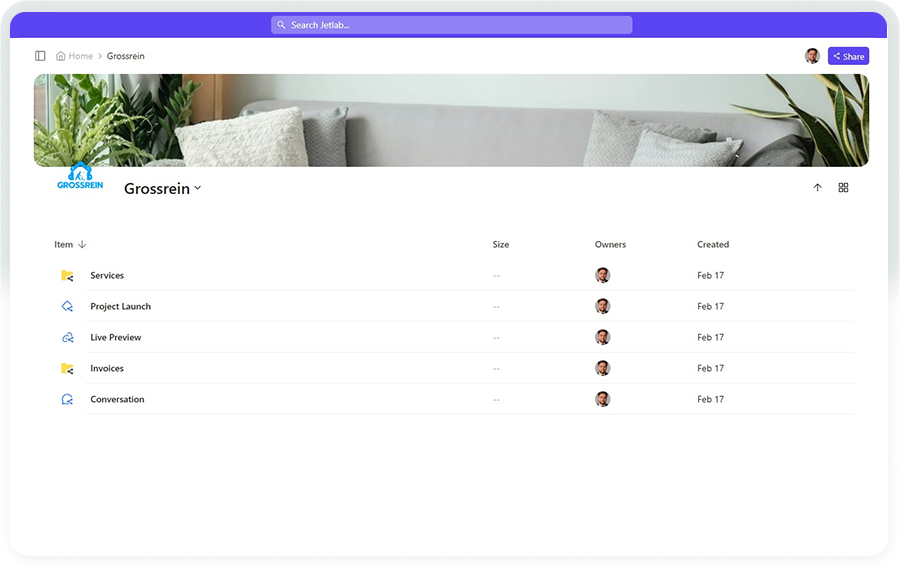Screen dimensions: 900x568
Task: Open the Conversation item
Action: [117, 399]
